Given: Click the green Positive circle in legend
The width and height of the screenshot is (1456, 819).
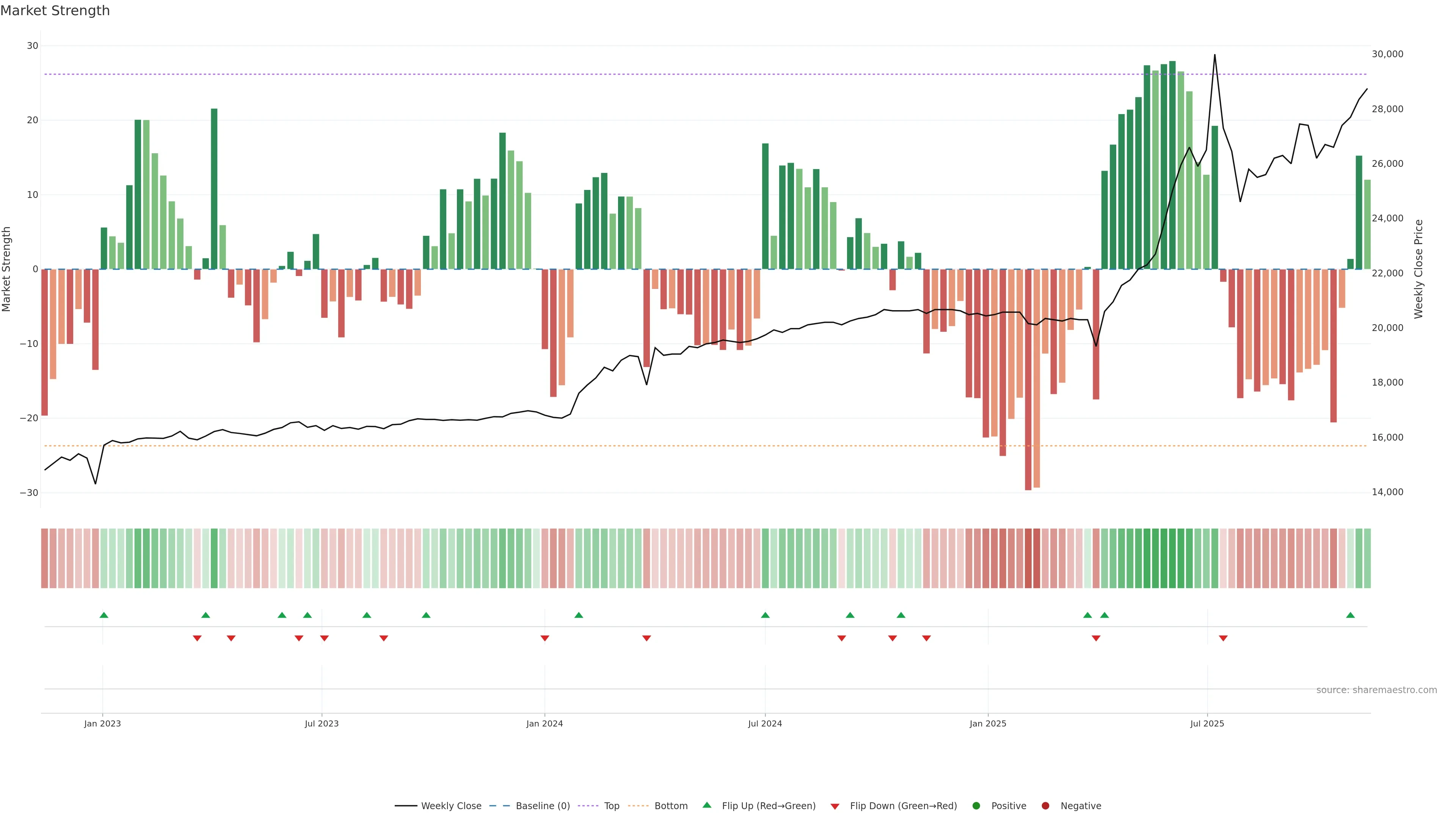Looking at the screenshot, I should click(x=976, y=806).
